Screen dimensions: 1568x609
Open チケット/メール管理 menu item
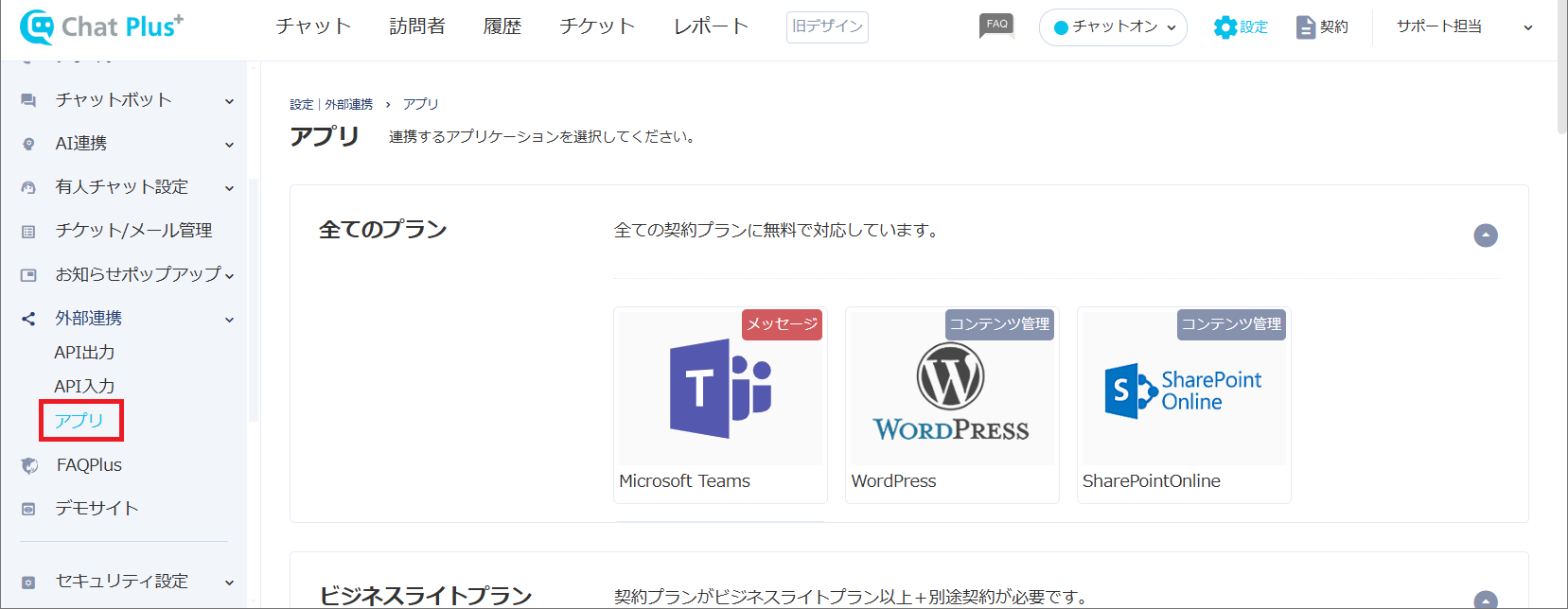[133, 231]
